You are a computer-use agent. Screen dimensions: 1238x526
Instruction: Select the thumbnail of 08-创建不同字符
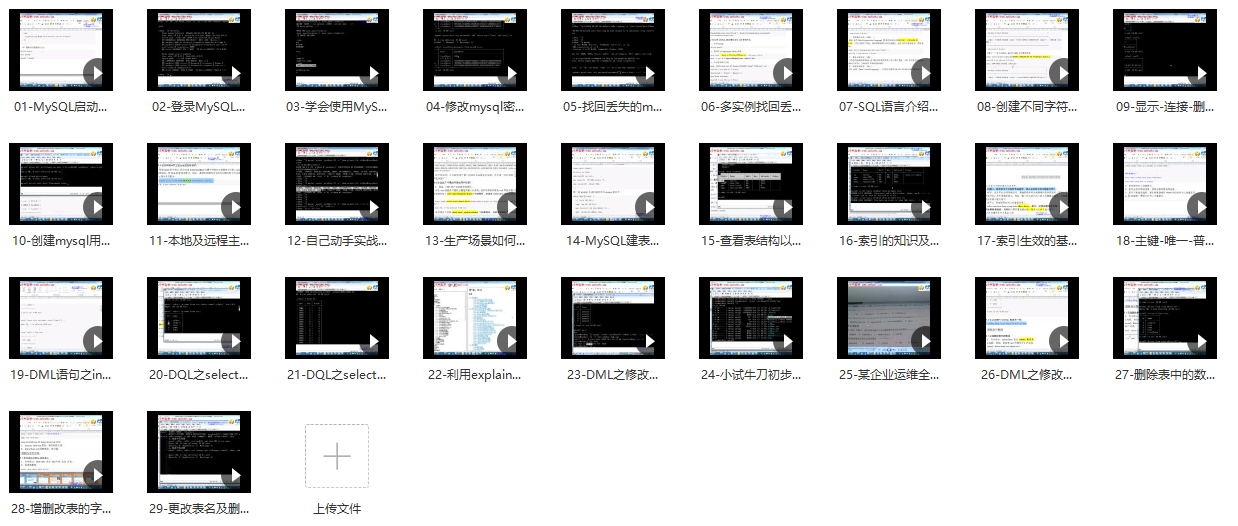point(1027,50)
